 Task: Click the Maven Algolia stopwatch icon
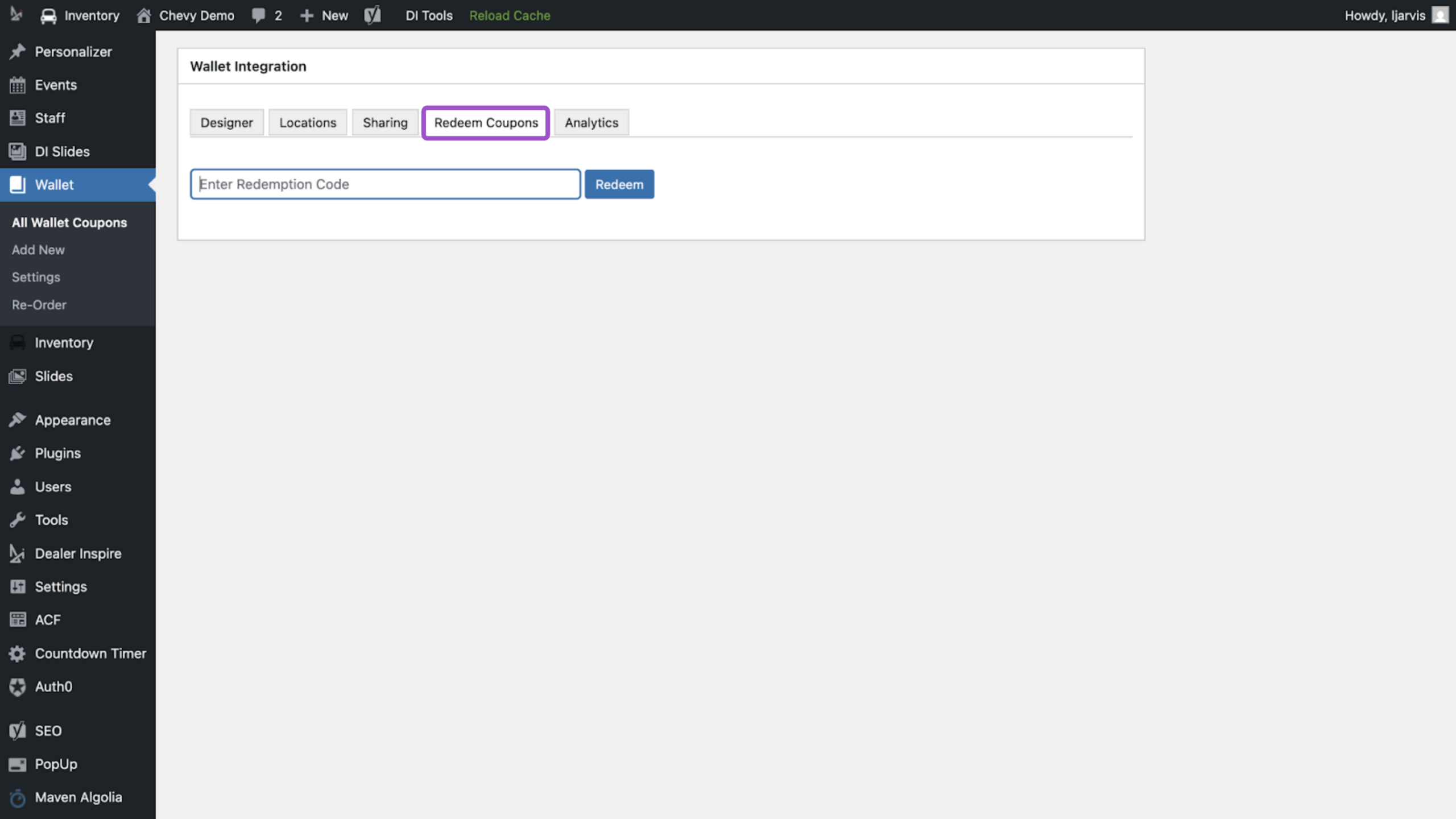pos(18,798)
